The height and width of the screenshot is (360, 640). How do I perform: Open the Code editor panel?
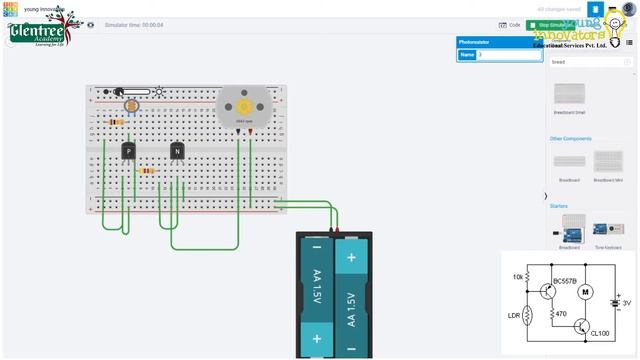point(510,25)
